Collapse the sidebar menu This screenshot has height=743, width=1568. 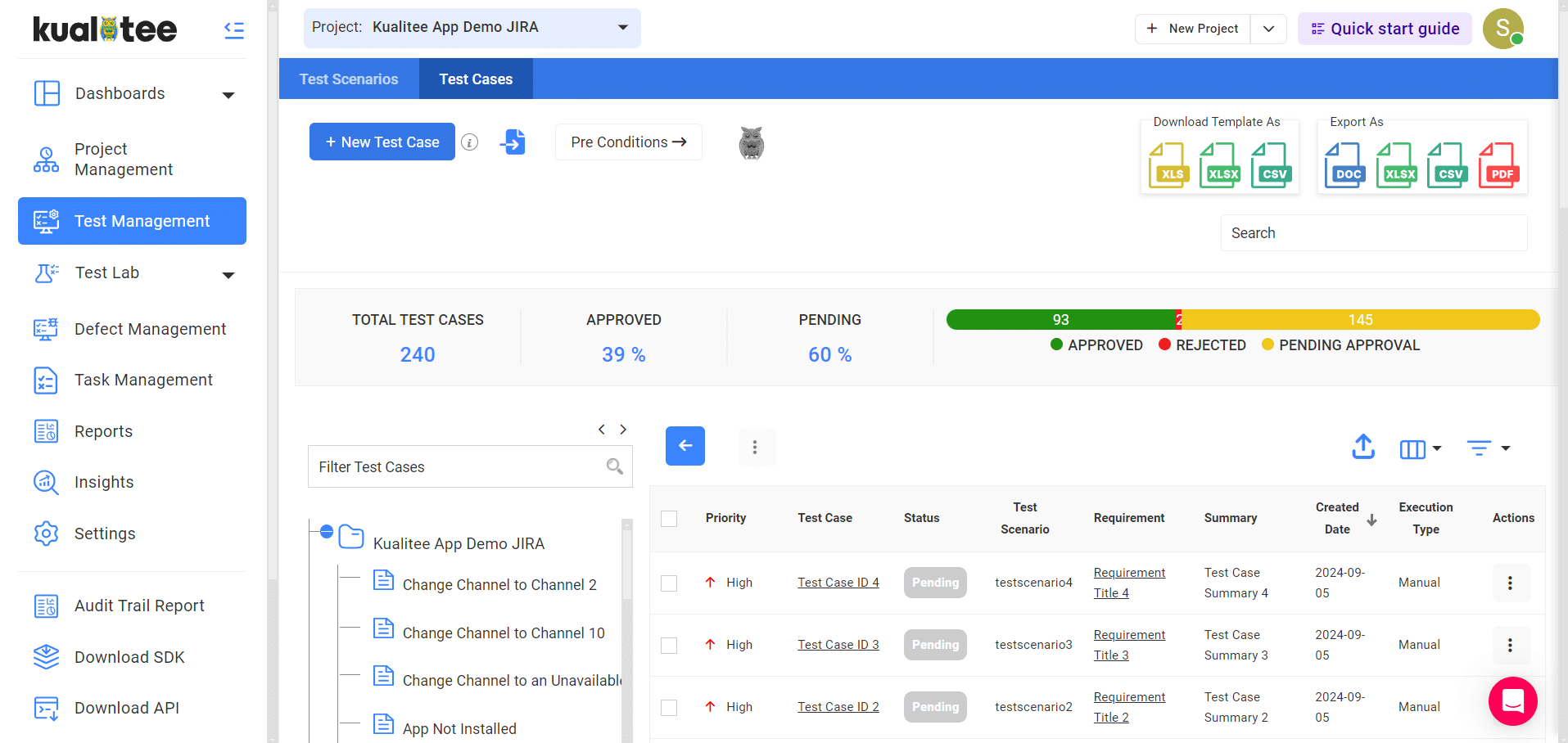[x=234, y=30]
